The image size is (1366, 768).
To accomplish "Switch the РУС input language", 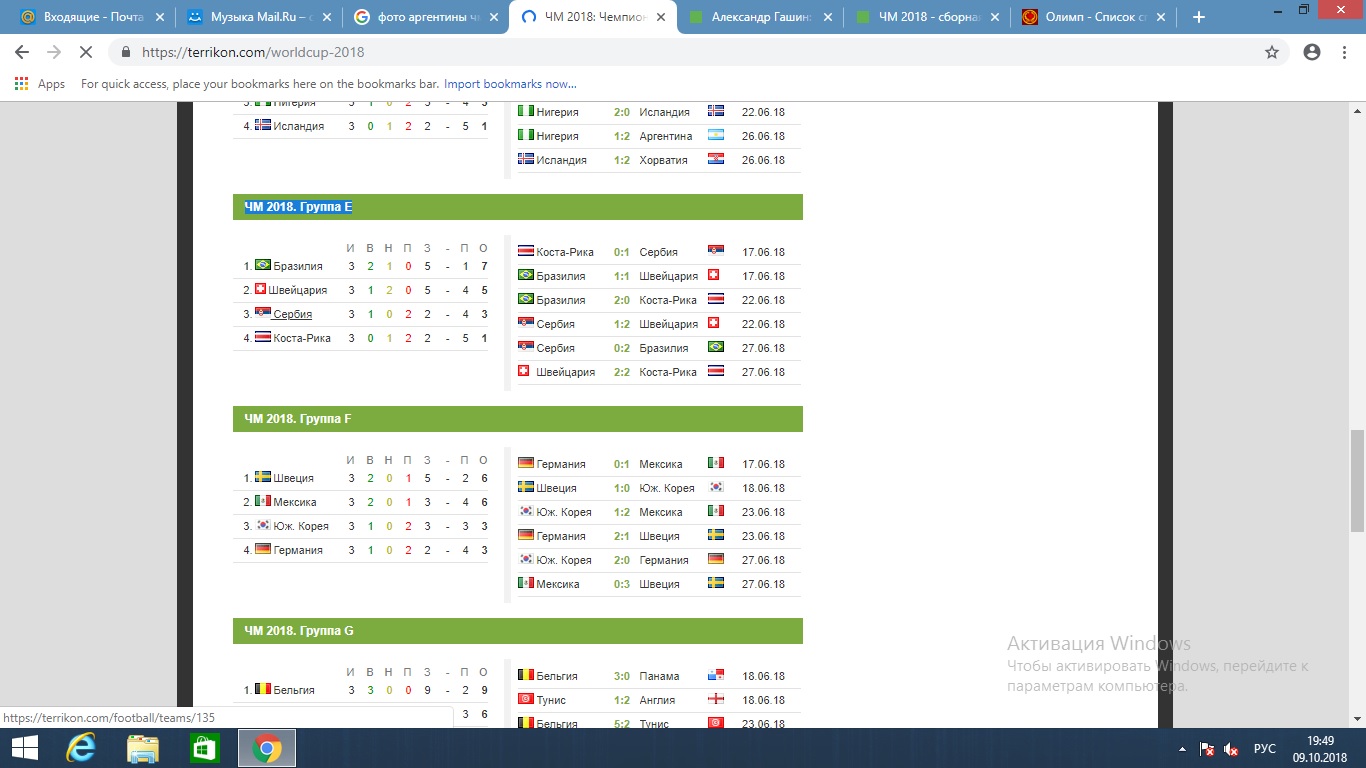I will pos(1265,749).
